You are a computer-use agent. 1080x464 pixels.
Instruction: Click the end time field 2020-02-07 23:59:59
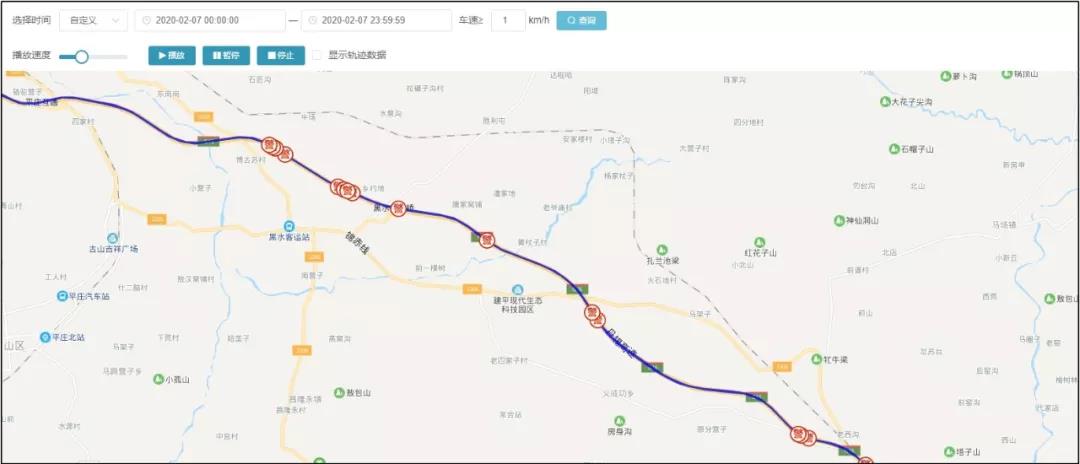click(x=376, y=21)
